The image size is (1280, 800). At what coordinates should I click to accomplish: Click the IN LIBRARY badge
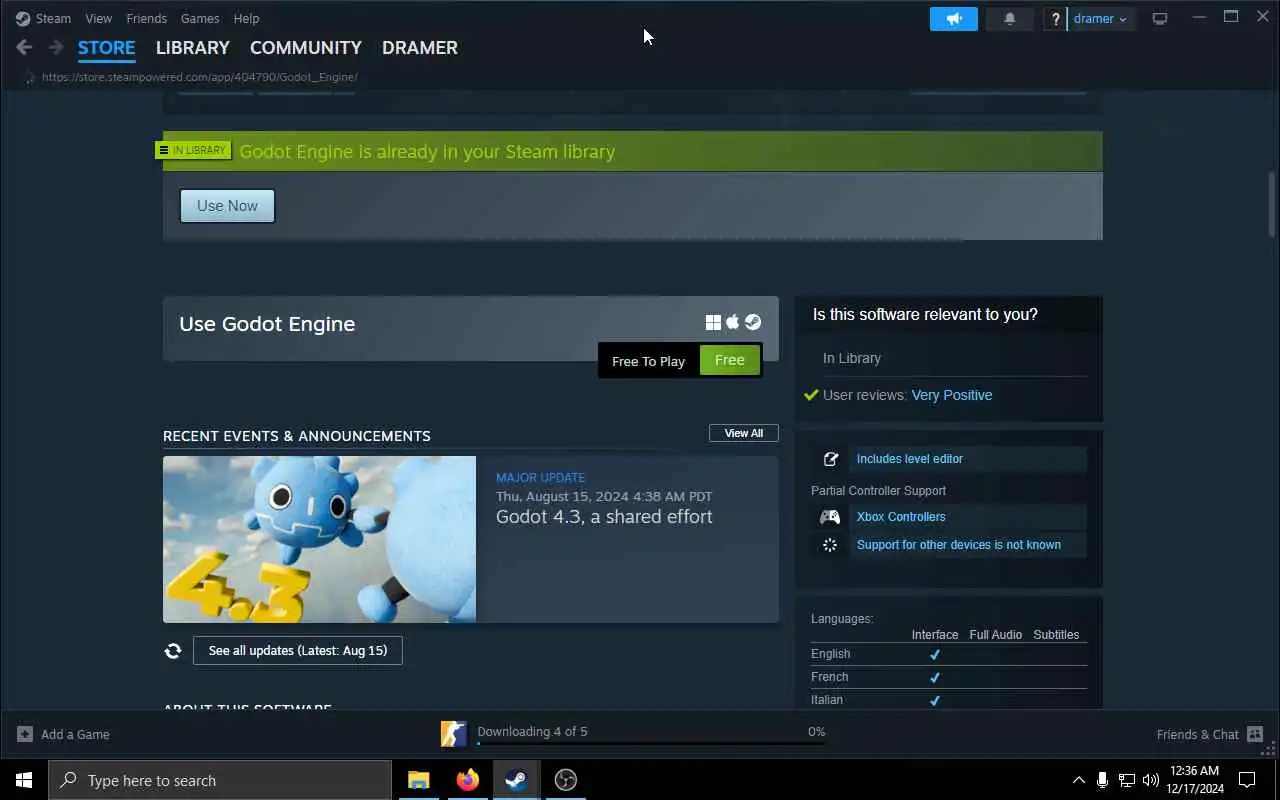193,150
